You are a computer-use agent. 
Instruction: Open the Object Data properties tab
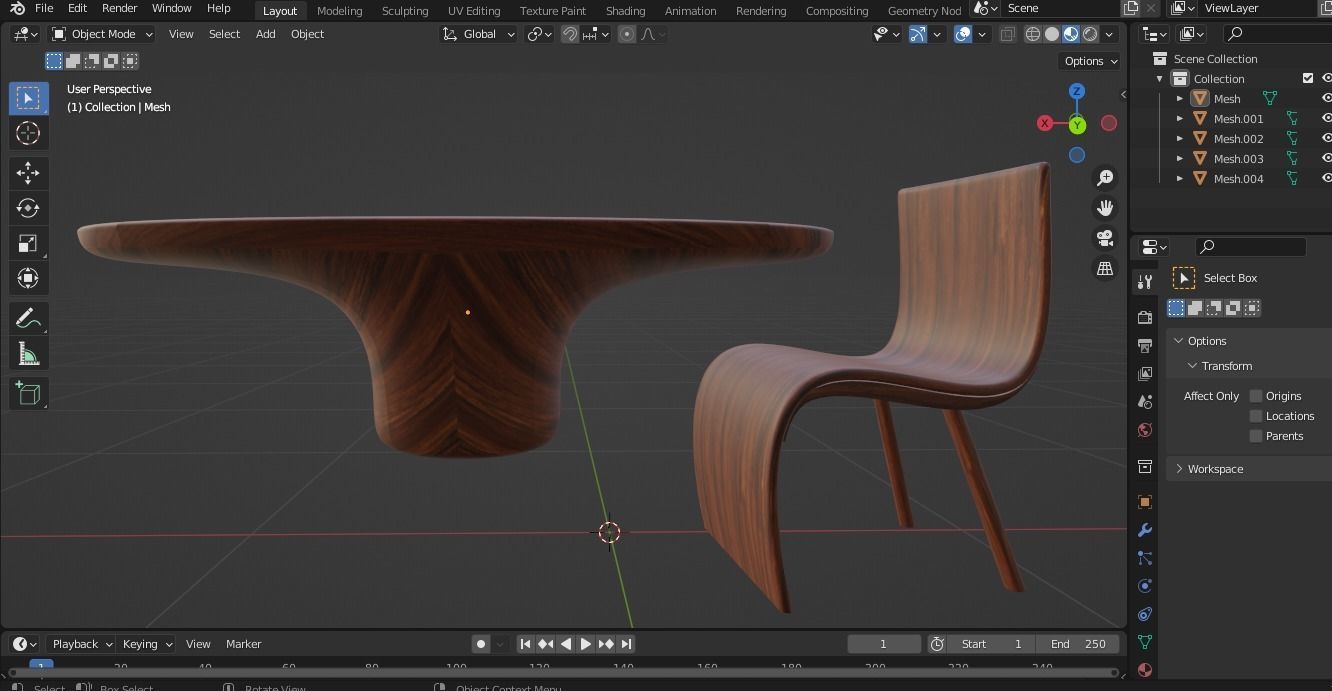click(1145, 642)
